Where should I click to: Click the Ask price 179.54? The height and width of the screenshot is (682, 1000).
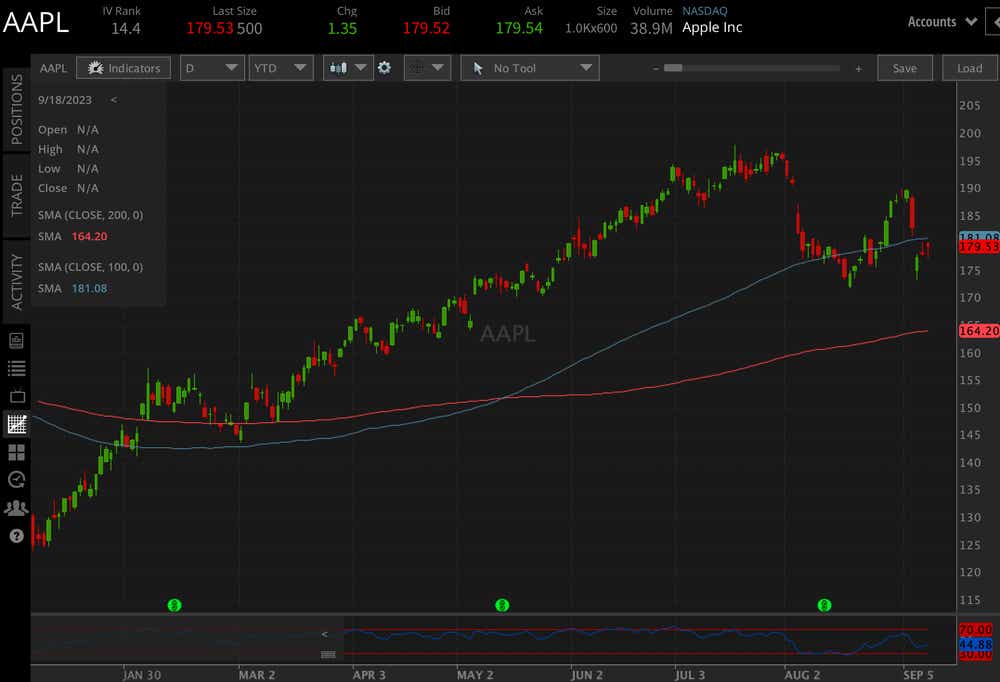tap(519, 28)
